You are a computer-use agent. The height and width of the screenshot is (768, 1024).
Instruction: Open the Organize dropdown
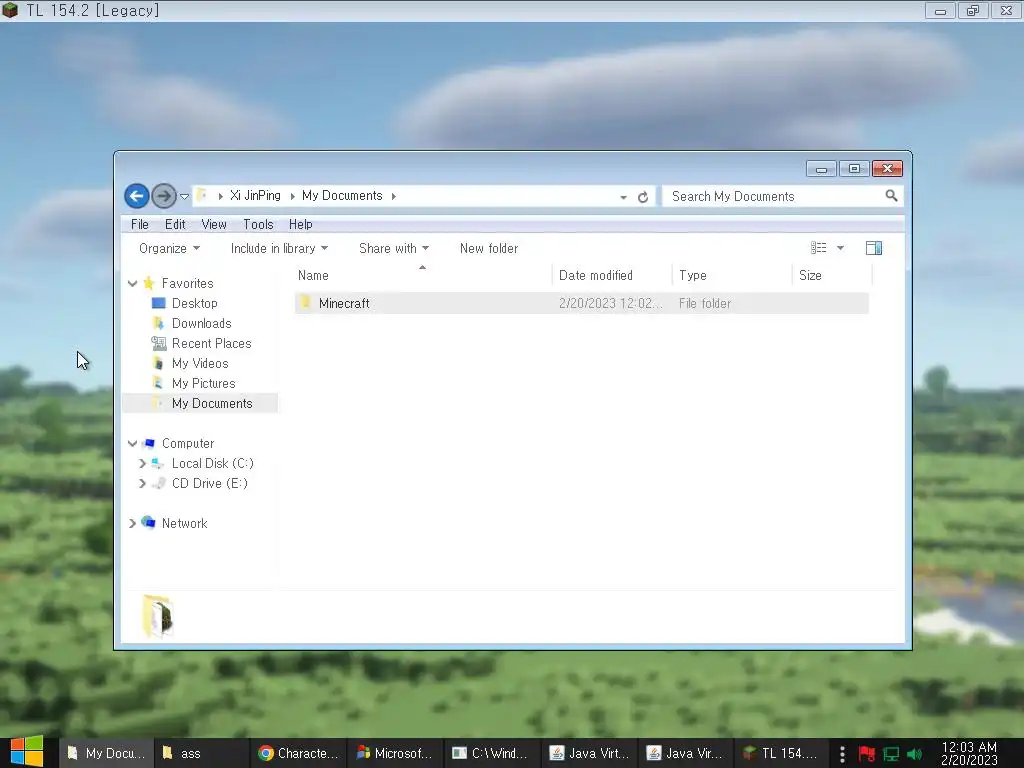coord(169,248)
